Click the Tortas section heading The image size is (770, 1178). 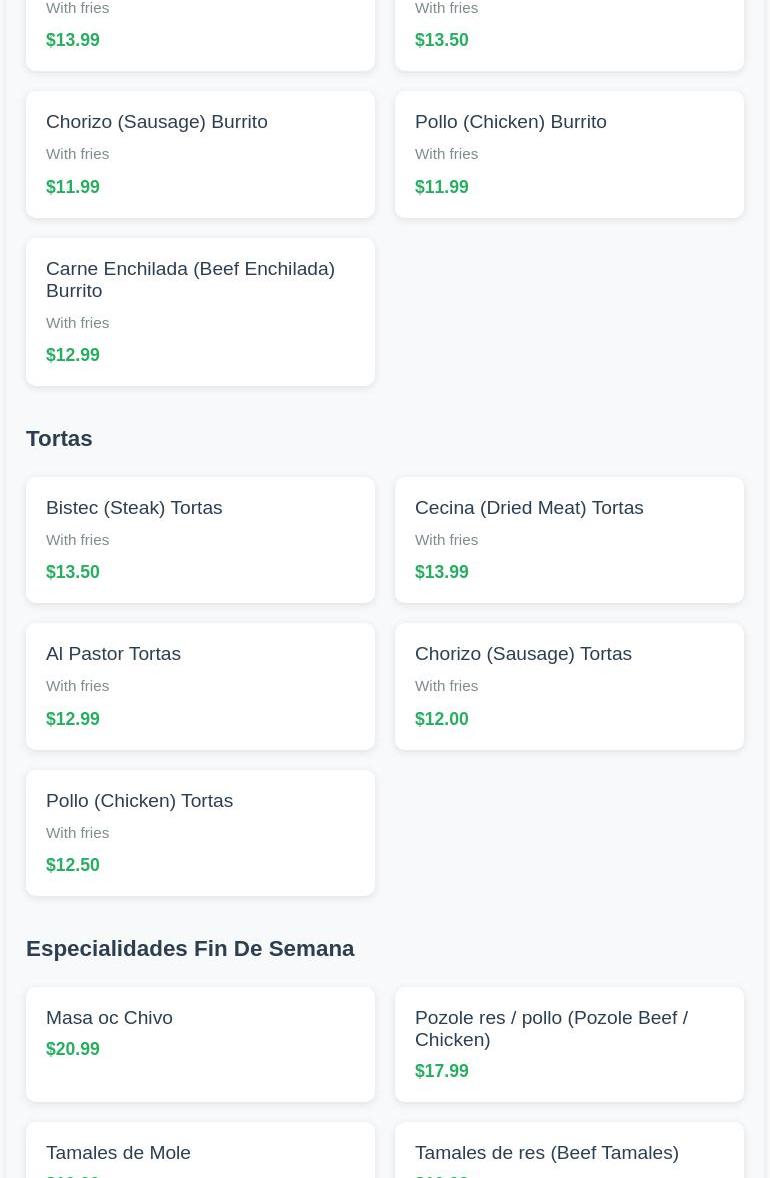pyautogui.click(x=59, y=438)
